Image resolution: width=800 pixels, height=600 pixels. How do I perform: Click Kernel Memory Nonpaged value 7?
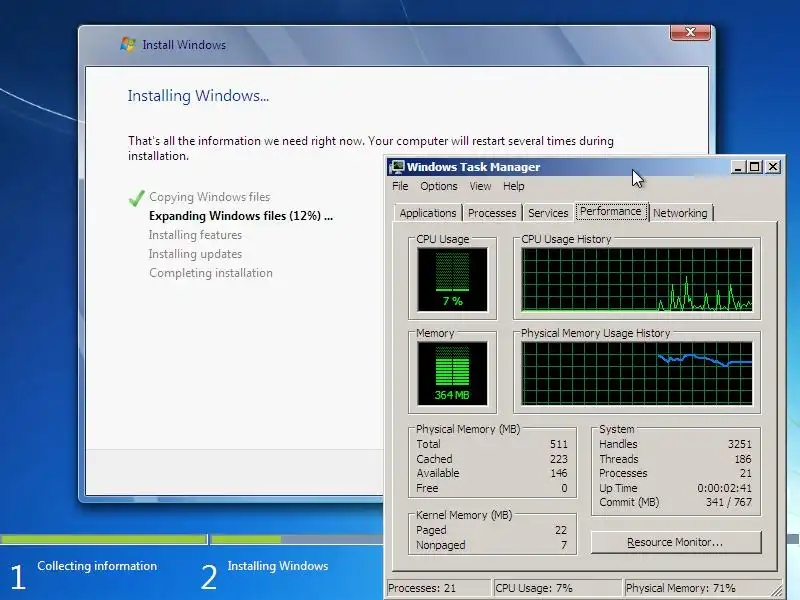pos(564,545)
